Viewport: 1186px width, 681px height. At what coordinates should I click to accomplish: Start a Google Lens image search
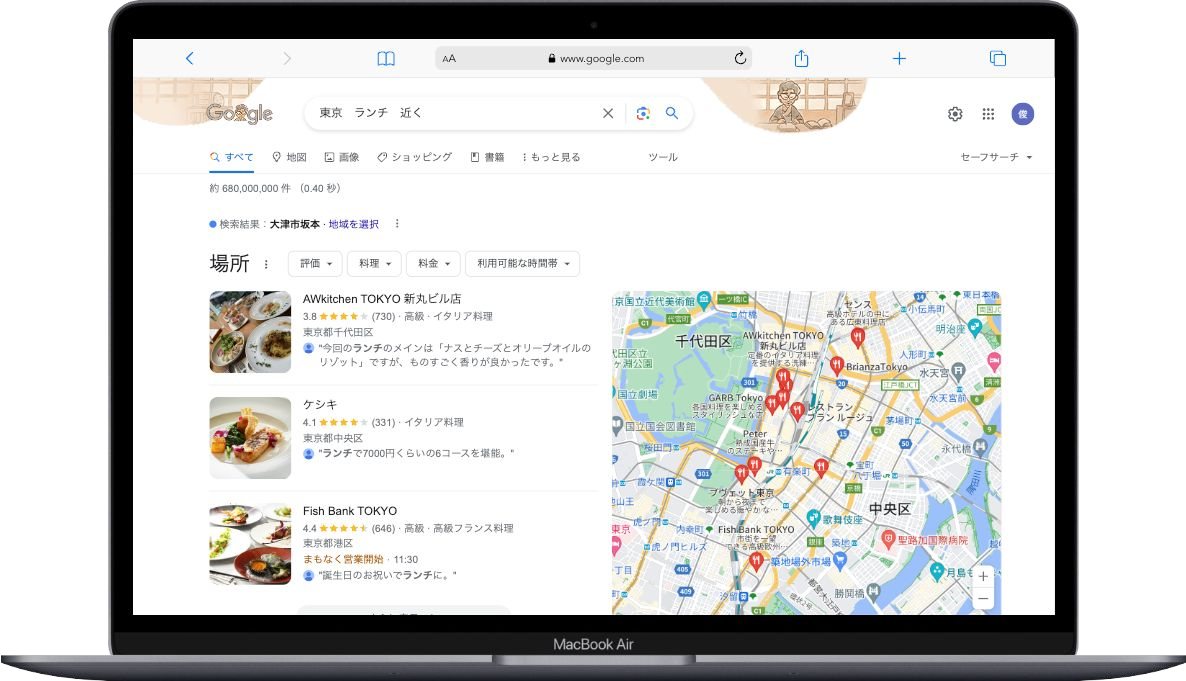(643, 113)
